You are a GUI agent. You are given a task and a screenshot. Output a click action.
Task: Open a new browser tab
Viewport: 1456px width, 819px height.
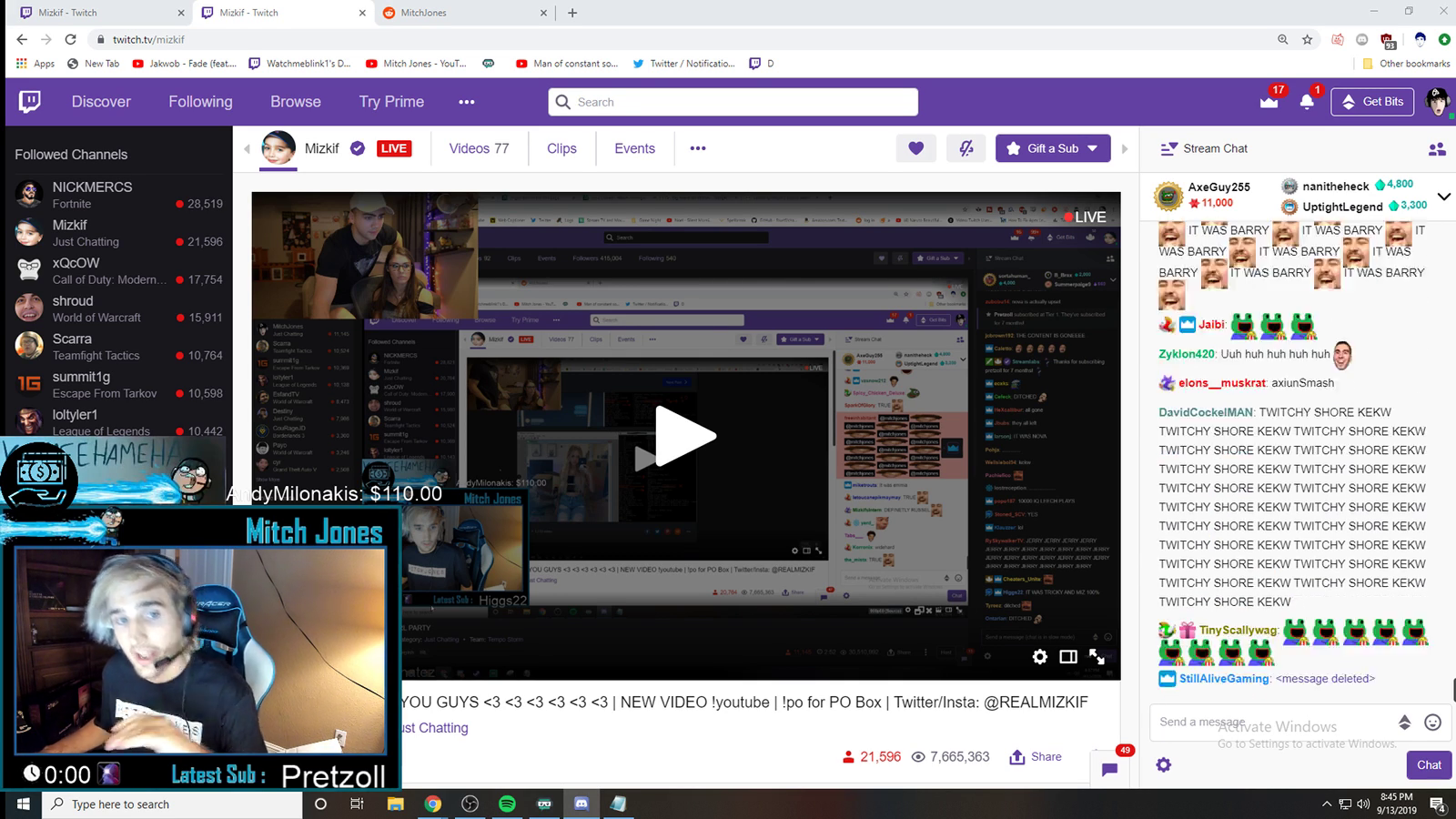pyautogui.click(x=572, y=13)
